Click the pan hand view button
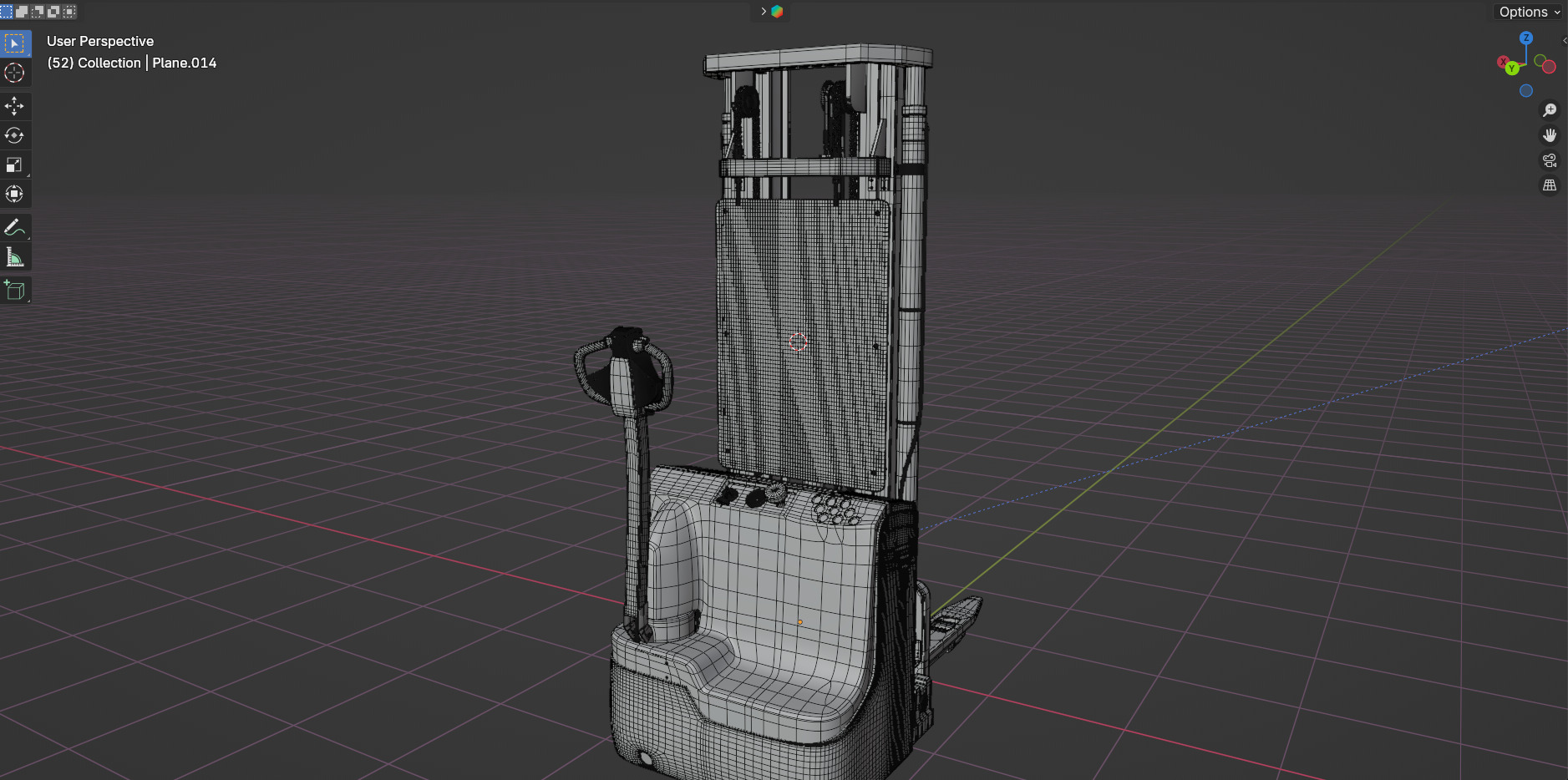The image size is (1568, 780). point(1550,135)
